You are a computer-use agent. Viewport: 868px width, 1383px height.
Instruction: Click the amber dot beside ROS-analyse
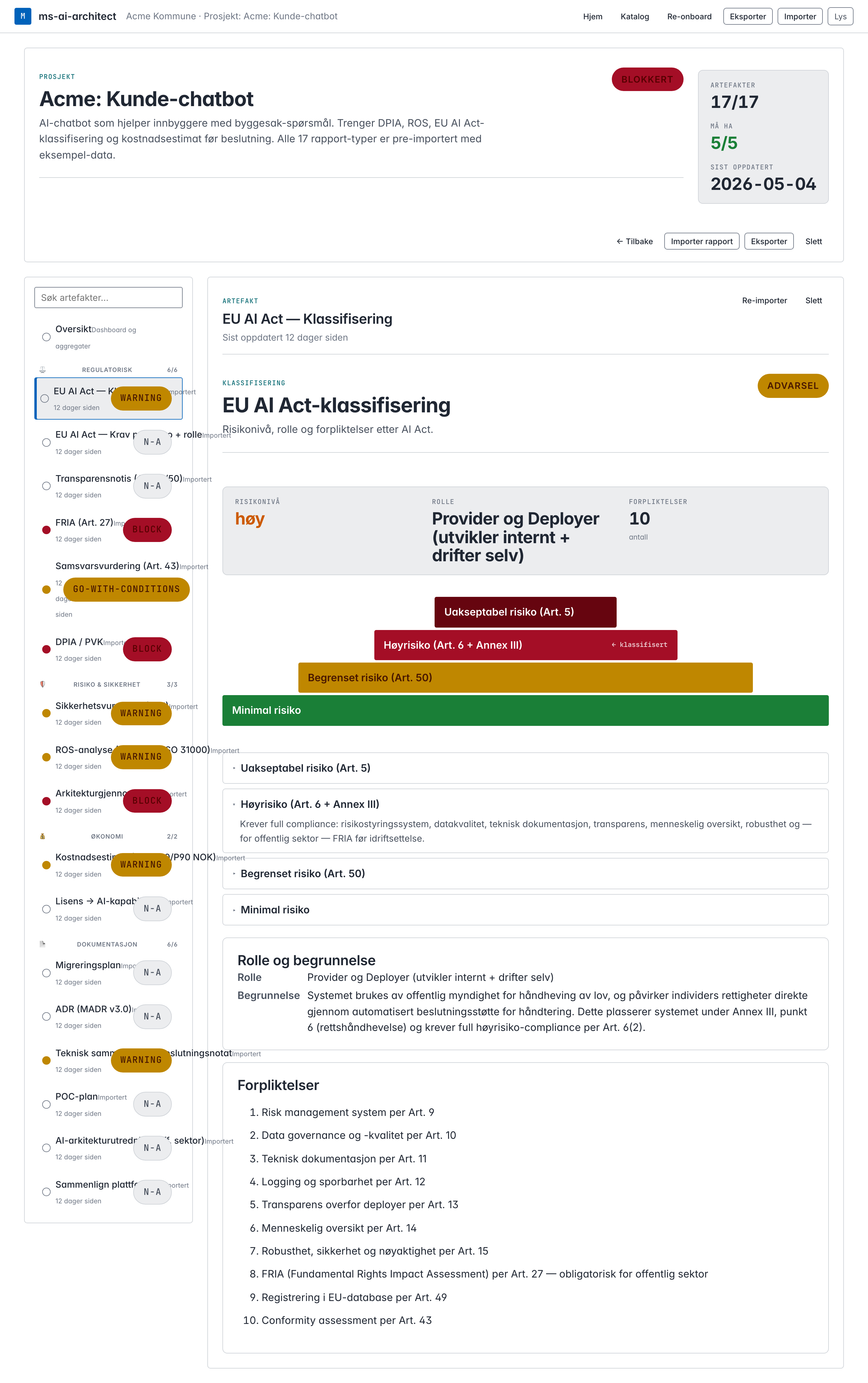[x=46, y=757]
